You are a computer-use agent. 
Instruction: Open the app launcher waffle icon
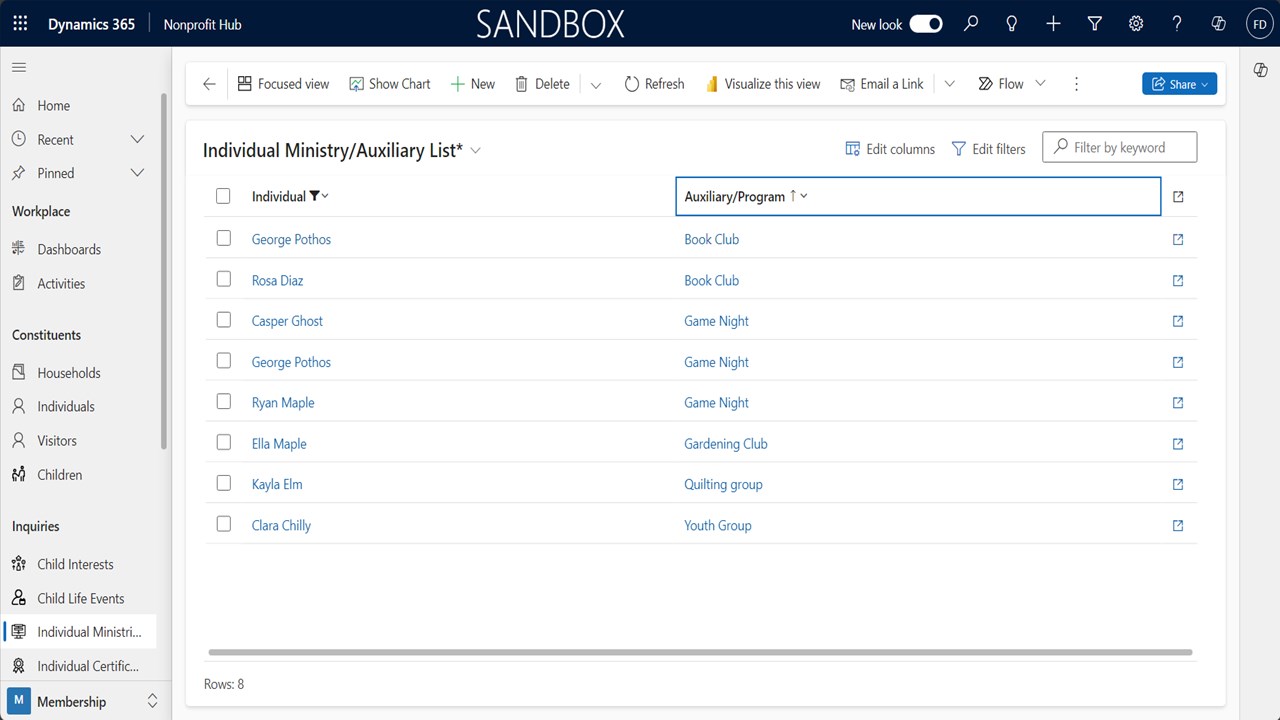(x=20, y=24)
